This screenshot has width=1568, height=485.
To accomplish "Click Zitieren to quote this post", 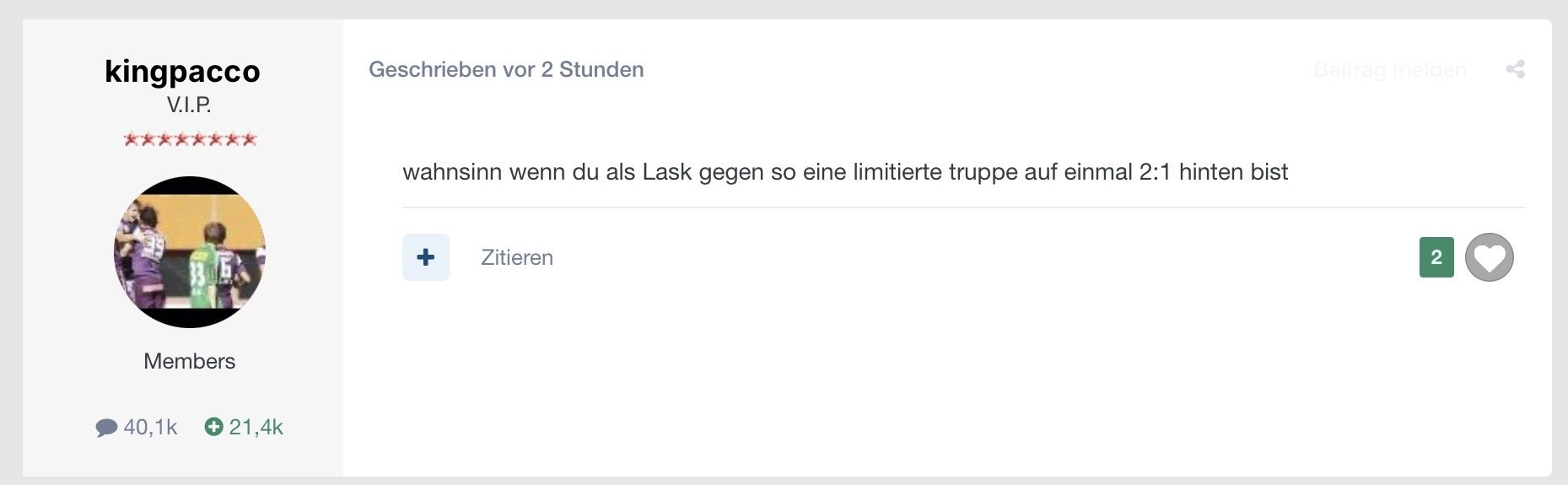I will point(516,257).
